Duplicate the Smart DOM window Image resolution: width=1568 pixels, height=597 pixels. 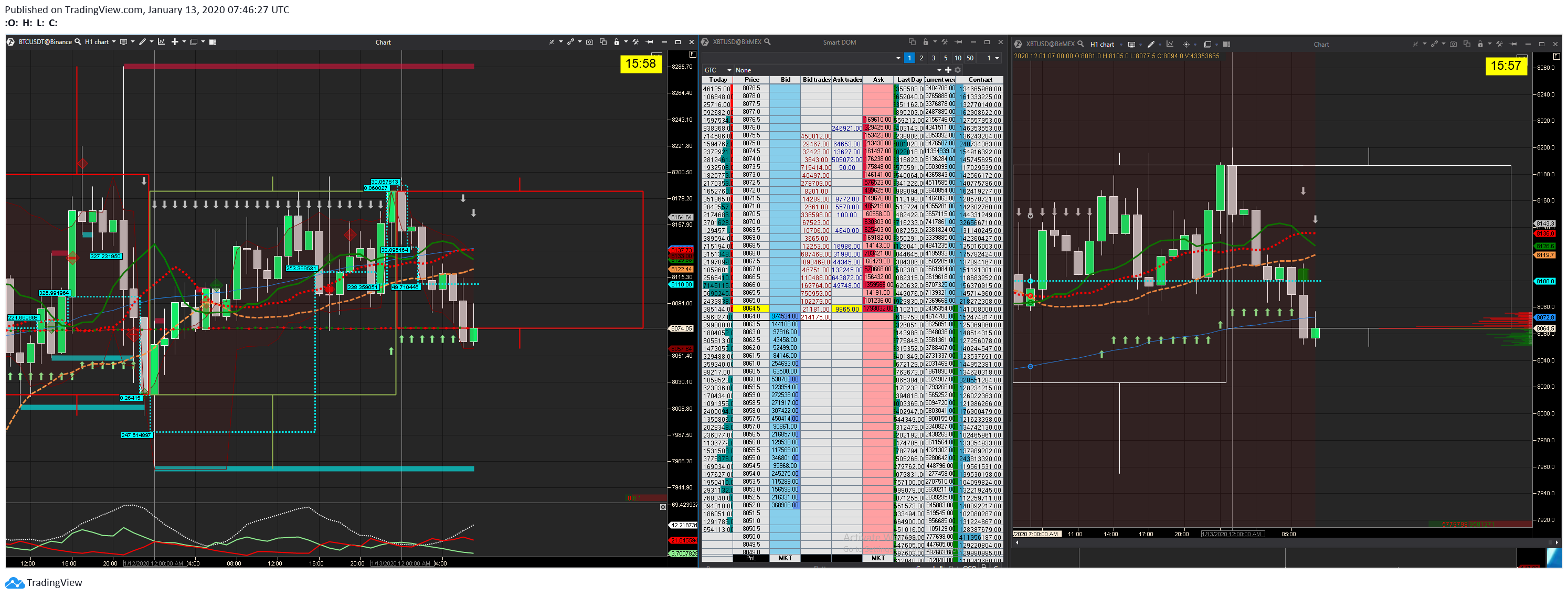913,42
